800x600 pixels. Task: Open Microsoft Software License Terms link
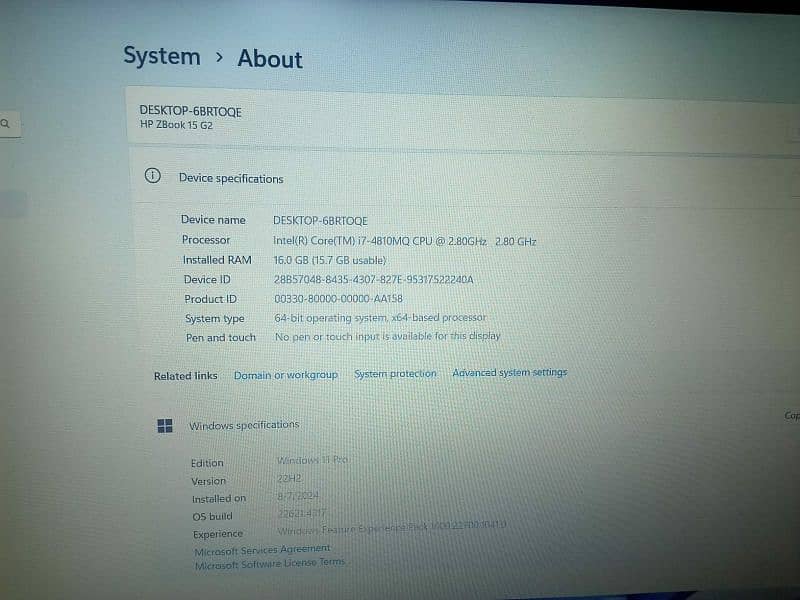coord(270,563)
